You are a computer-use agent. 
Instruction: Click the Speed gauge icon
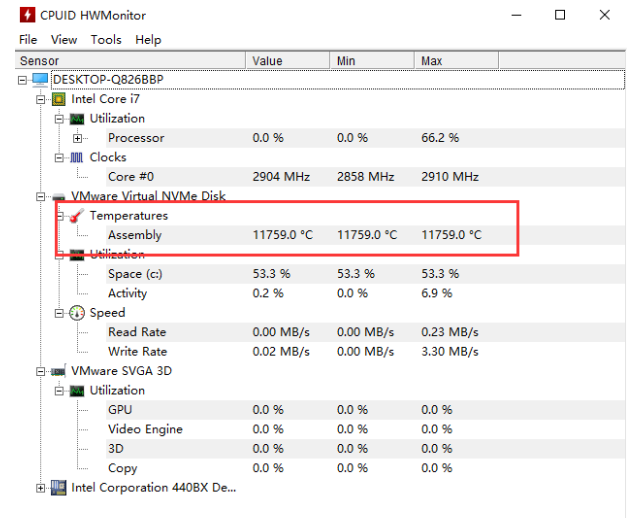(77, 313)
